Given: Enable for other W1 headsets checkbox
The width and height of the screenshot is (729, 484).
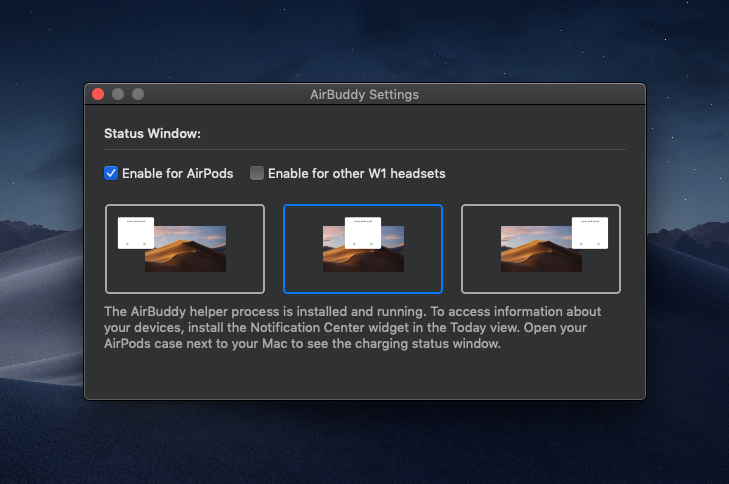Looking at the screenshot, I should click(x=257, y=173).
